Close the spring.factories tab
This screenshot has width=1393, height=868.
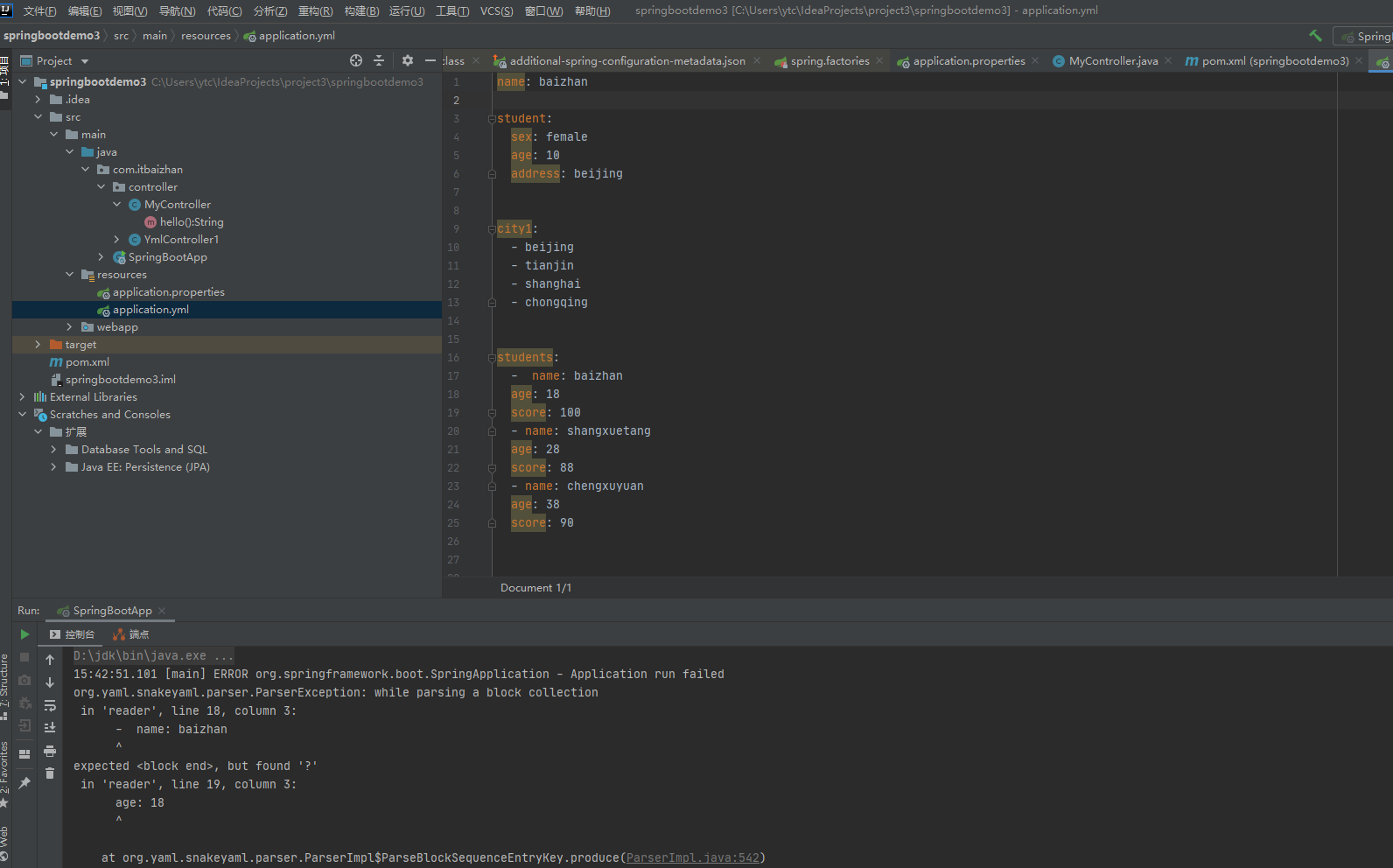click(879, 61)
